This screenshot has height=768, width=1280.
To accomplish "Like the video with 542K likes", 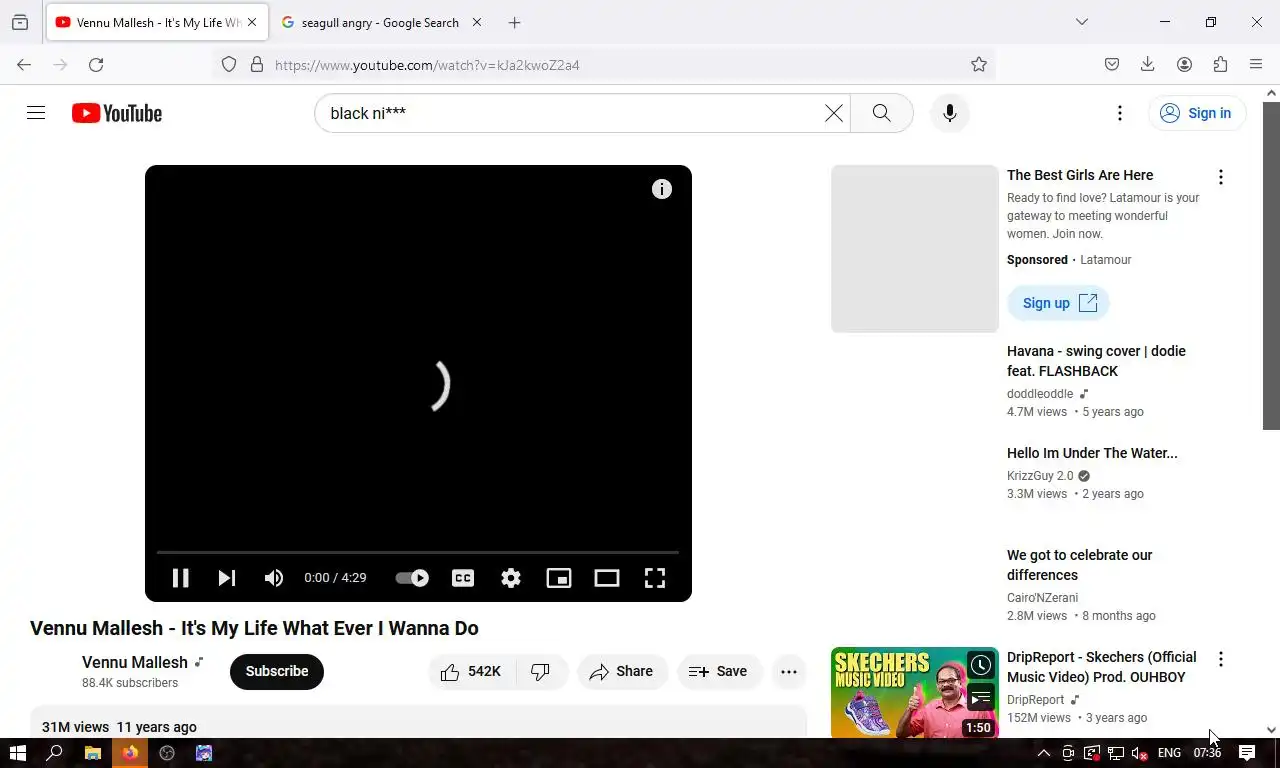I will click(472, 671).
